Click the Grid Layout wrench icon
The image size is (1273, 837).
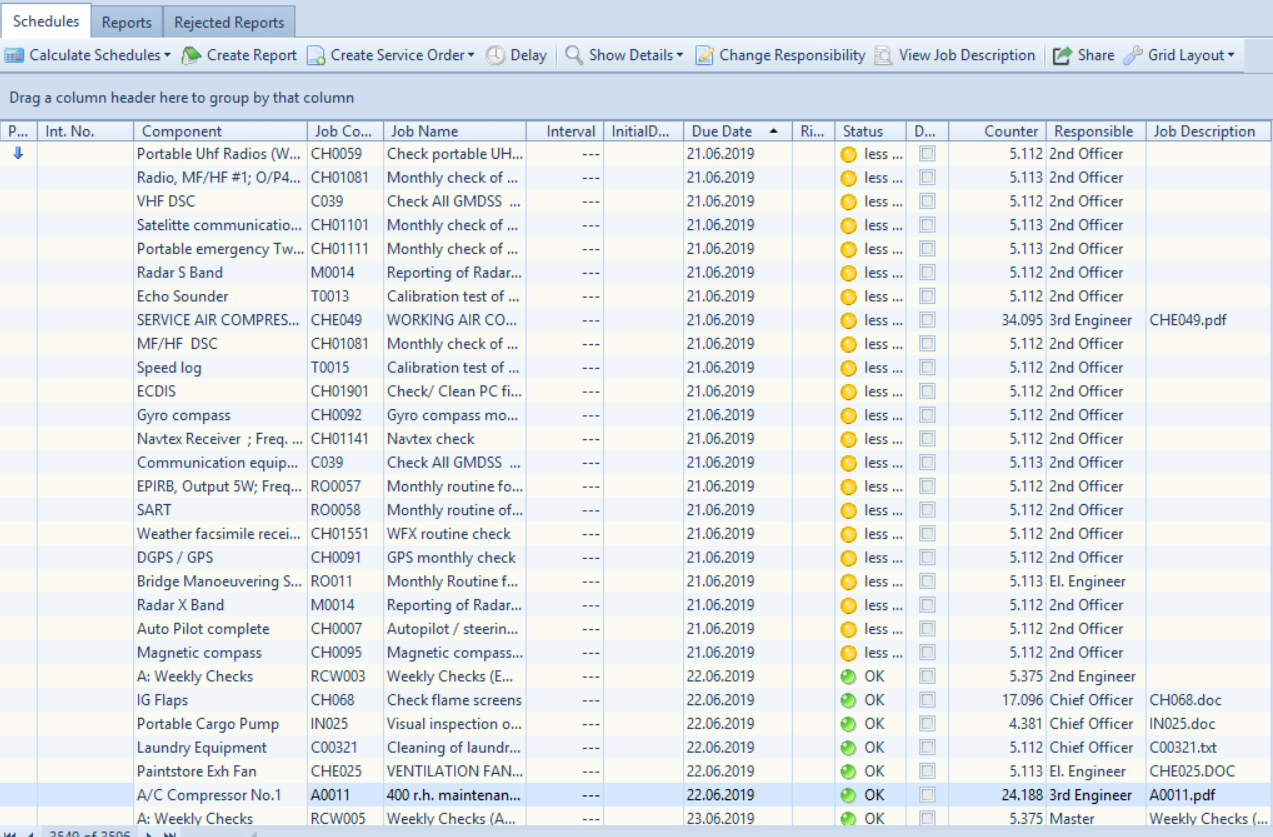[x=1132, y=56]
